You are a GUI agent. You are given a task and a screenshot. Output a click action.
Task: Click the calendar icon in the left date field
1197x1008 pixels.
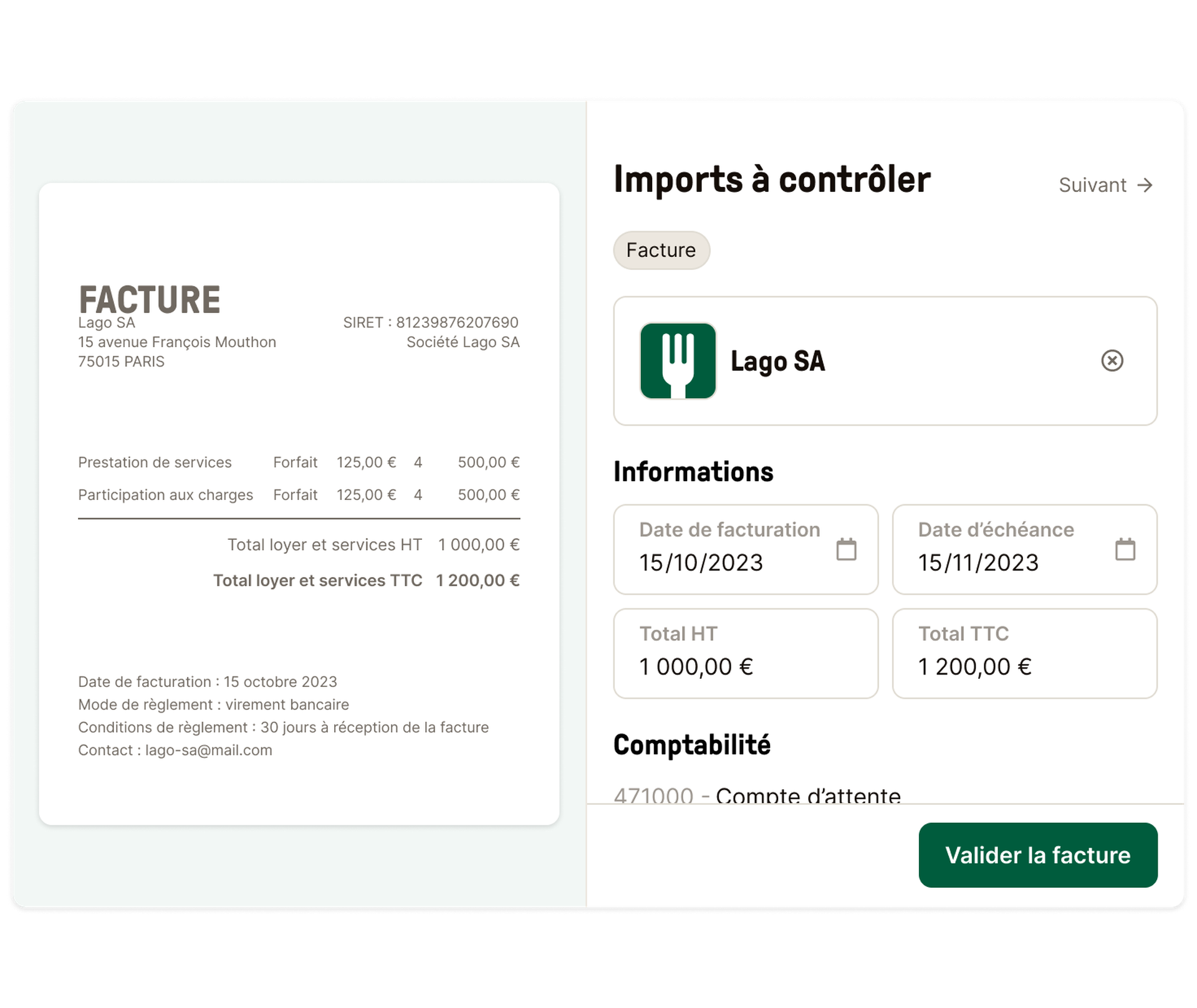click(x=846, y=549)
